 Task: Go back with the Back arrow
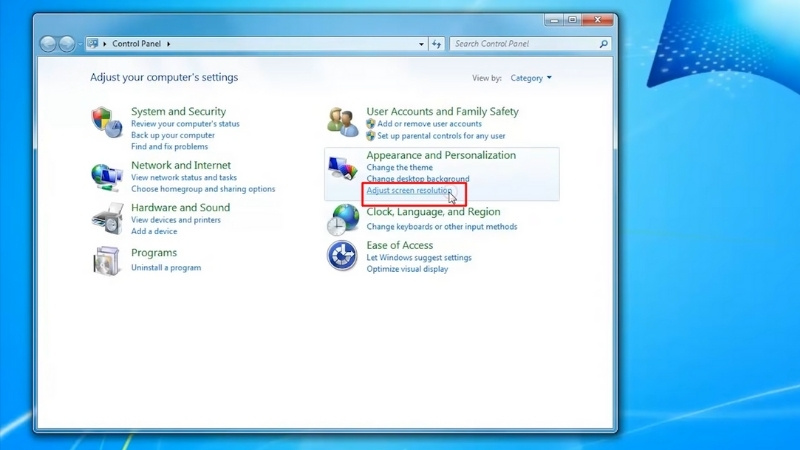click(48, 44)
